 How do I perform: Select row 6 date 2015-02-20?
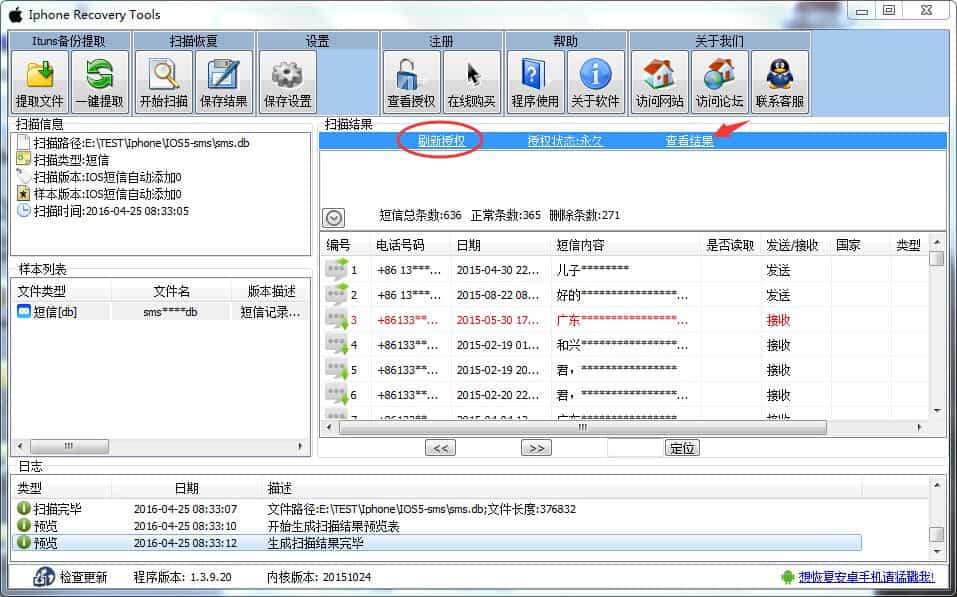coord(497,395)
